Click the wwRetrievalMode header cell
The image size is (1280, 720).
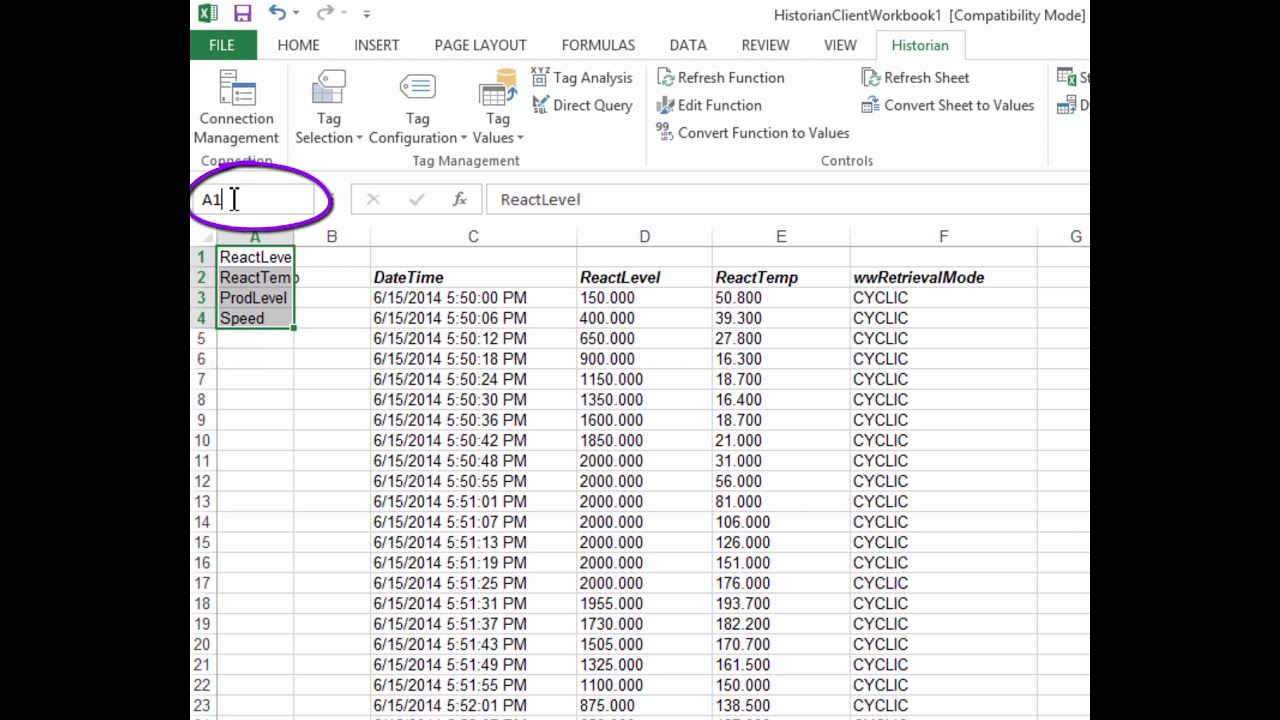click(943, 277)
